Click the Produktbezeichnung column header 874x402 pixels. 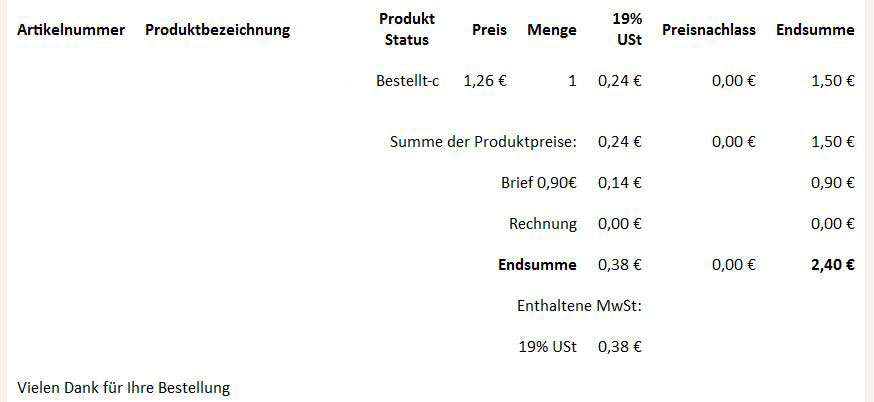click(217, 30)
